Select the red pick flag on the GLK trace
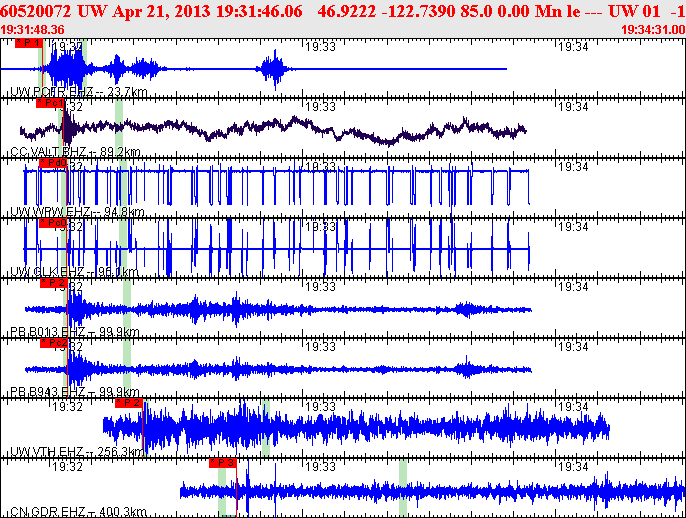Image resolution: width=686 pixels, height=518 pixels. pos(52,223)
